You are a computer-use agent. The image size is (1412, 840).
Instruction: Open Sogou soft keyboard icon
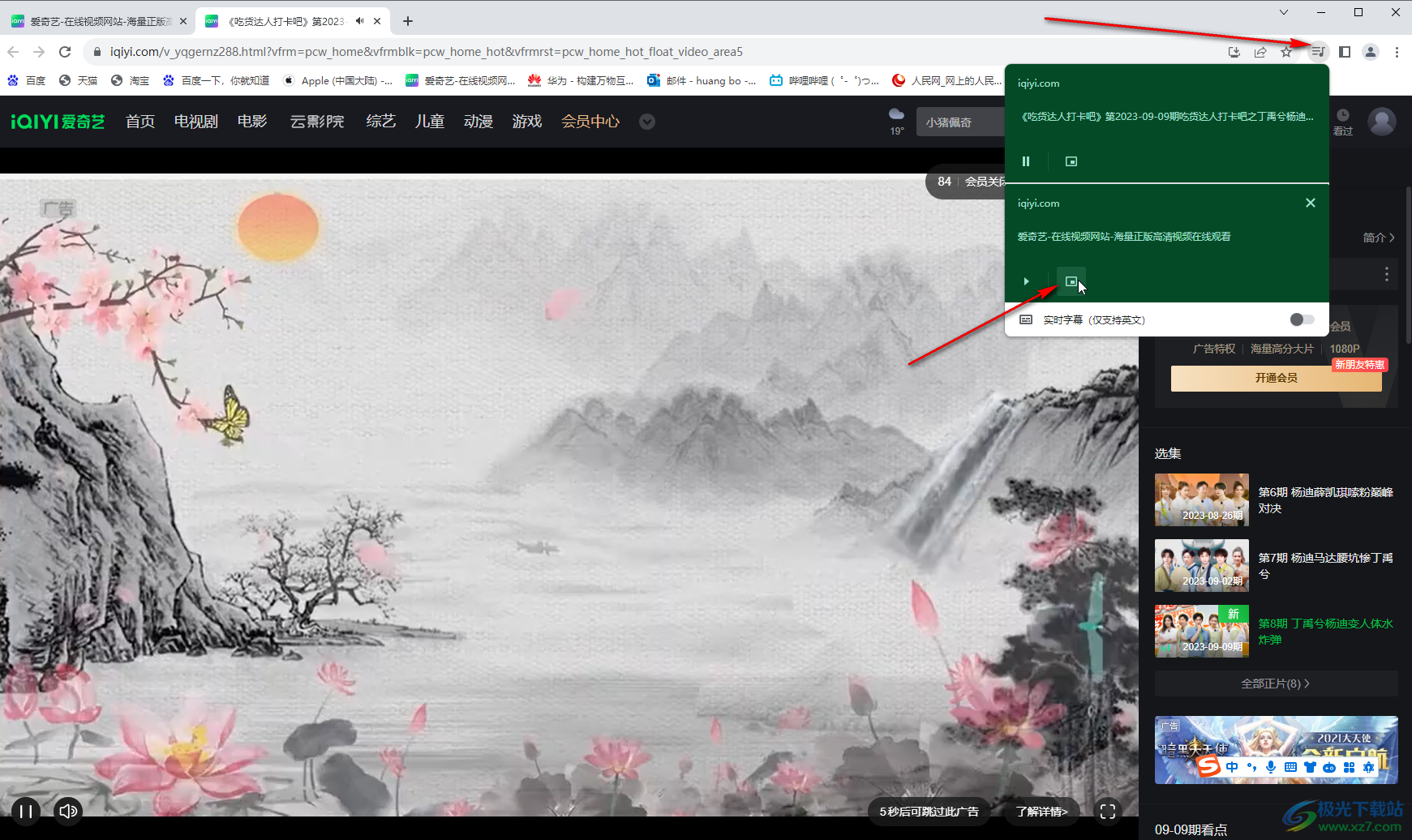coord(1290,767)
